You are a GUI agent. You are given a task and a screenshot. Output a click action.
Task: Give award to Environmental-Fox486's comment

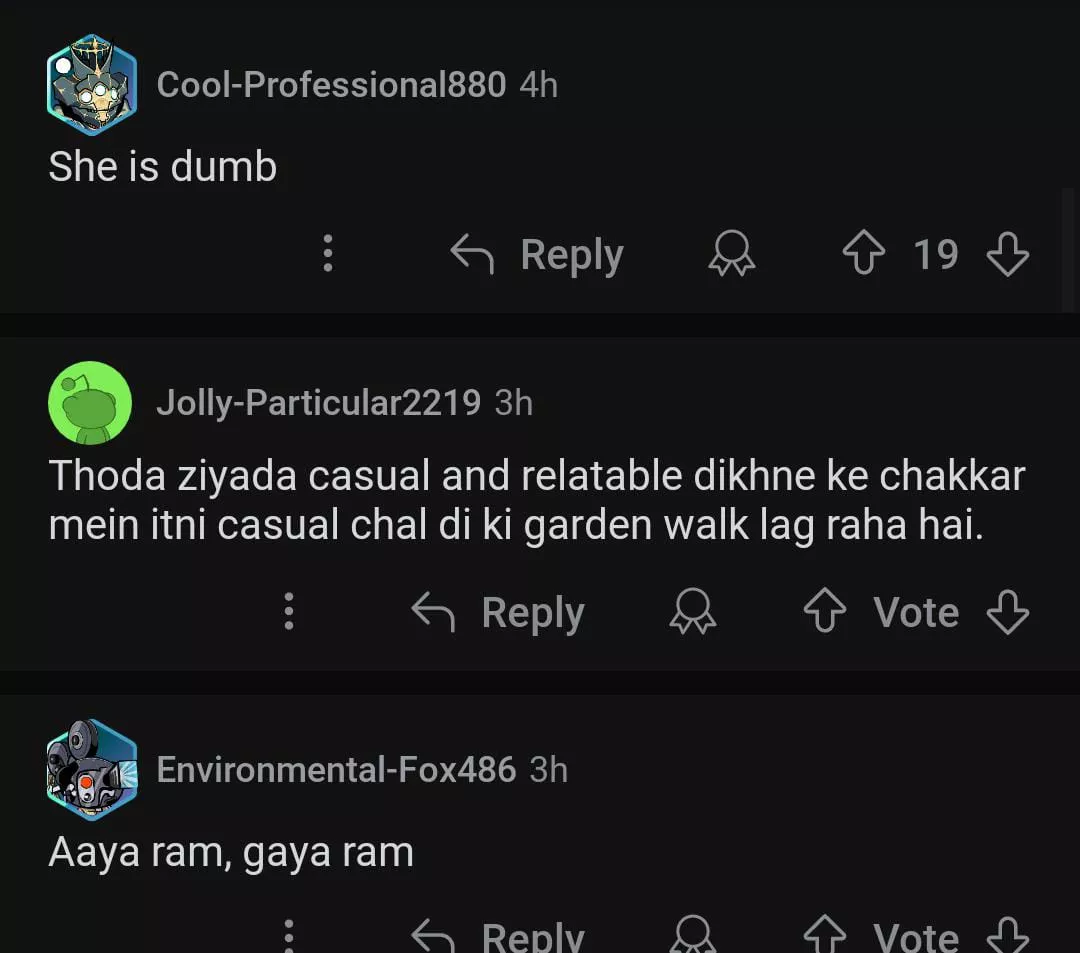[x=692, y=936]
